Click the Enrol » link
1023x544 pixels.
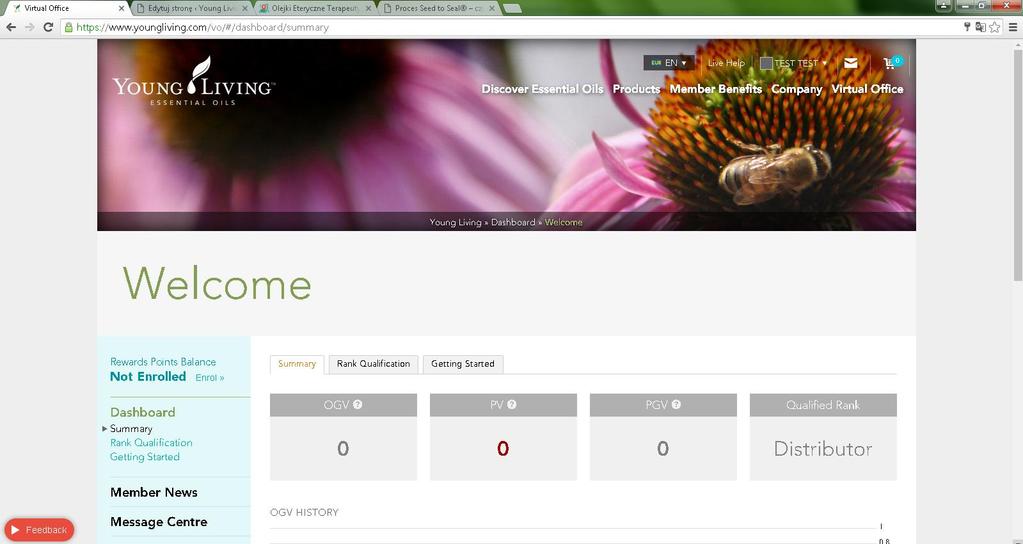coord(209,378)
